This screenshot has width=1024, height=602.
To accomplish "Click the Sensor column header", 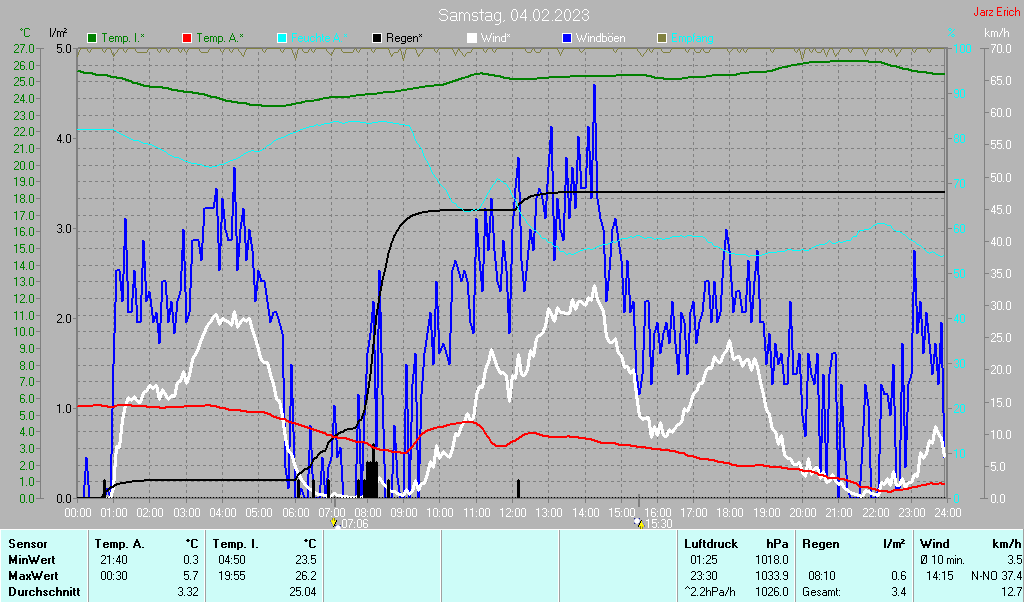I will (27, 544).
